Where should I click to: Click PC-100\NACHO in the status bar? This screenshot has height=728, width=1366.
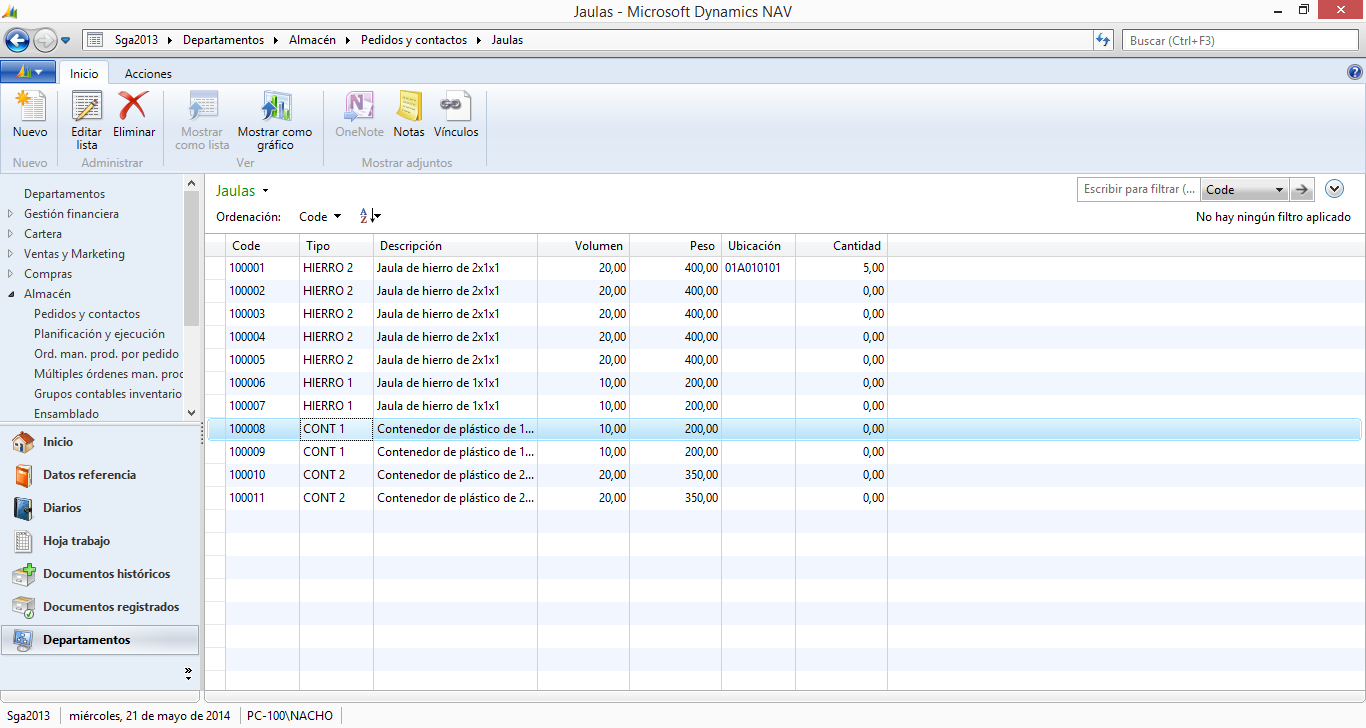[290, 716]
